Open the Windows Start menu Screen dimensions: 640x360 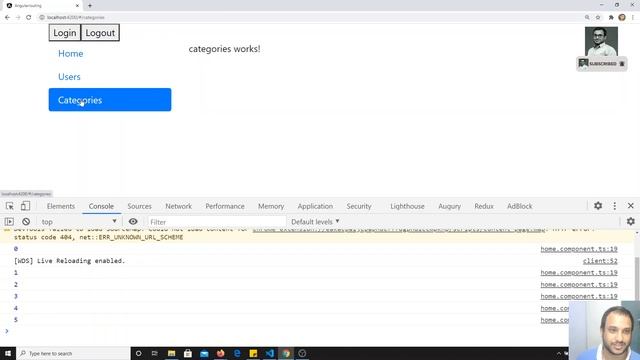click(8, 353)
